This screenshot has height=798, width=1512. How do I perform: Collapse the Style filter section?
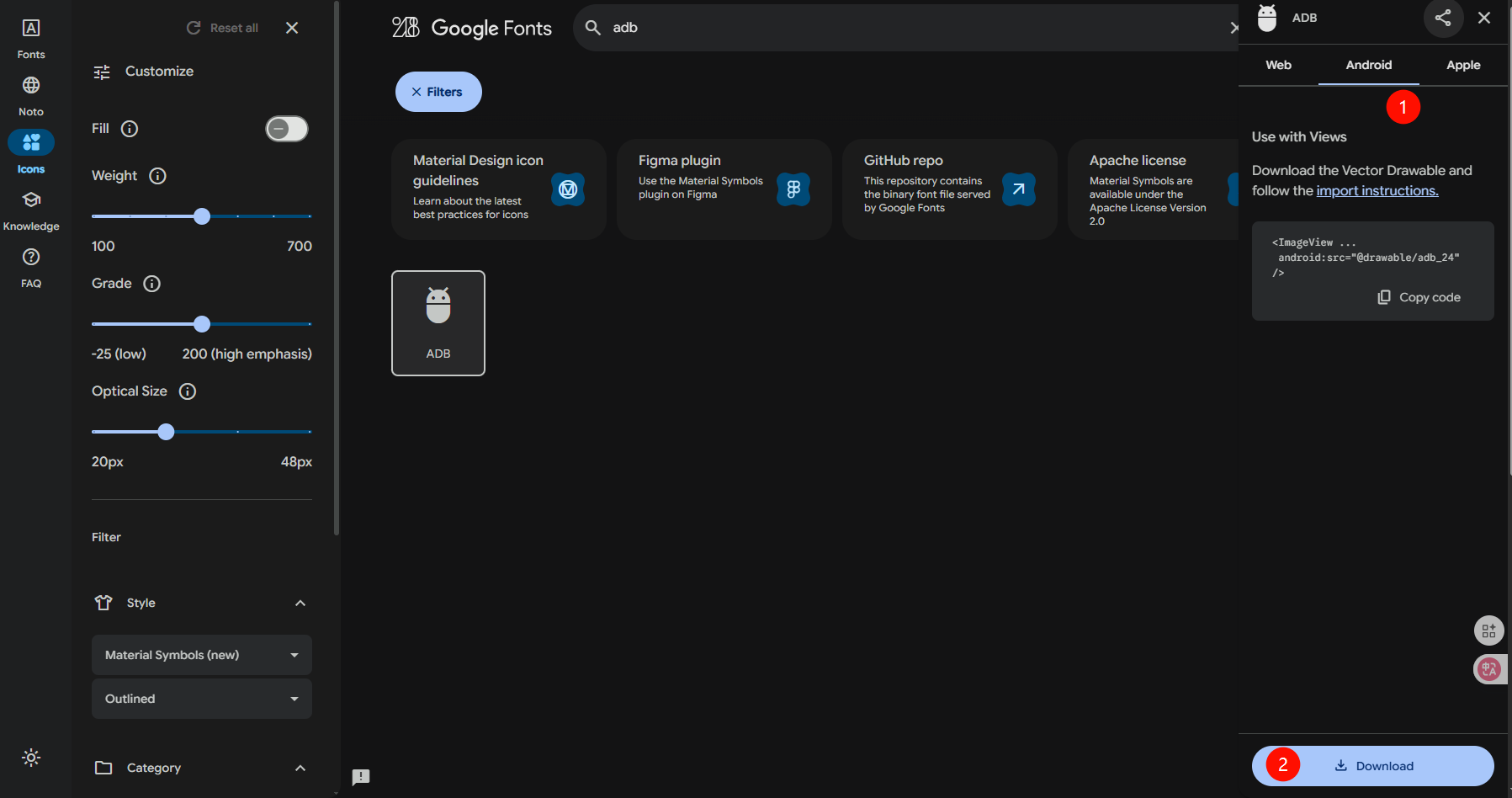pos(300,603)
